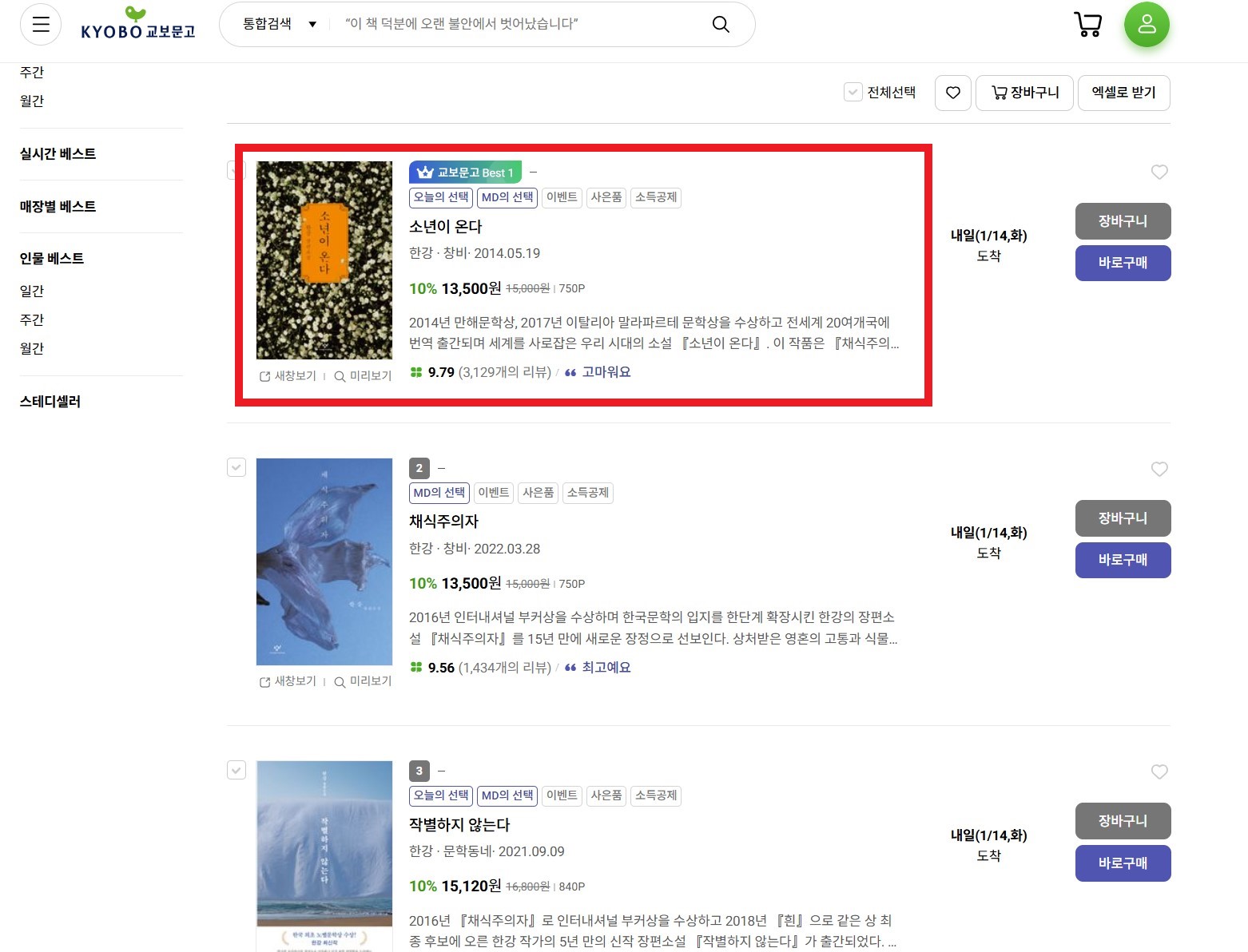Buy 작별하지 않는다 now (바로구매)

coord(1123,863)
